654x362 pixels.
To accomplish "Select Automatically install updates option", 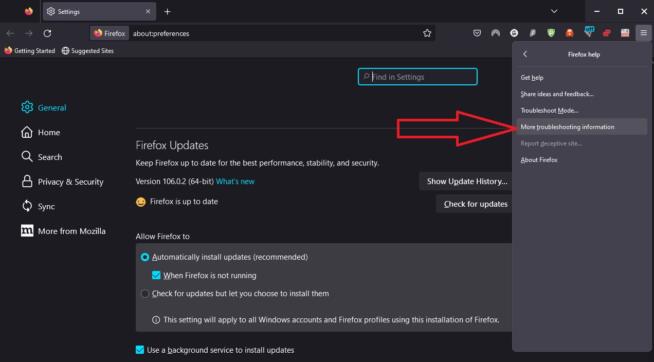I will tap(145, 257).
